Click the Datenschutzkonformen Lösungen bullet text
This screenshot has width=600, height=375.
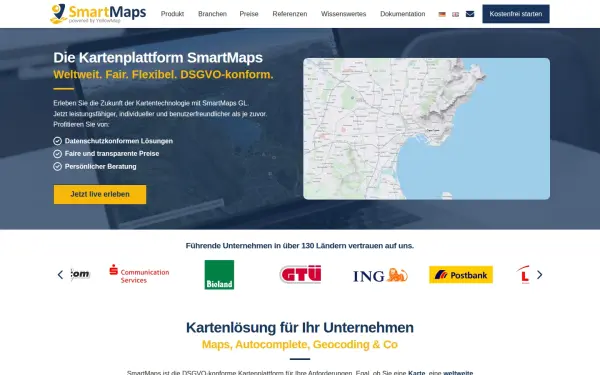119,141
